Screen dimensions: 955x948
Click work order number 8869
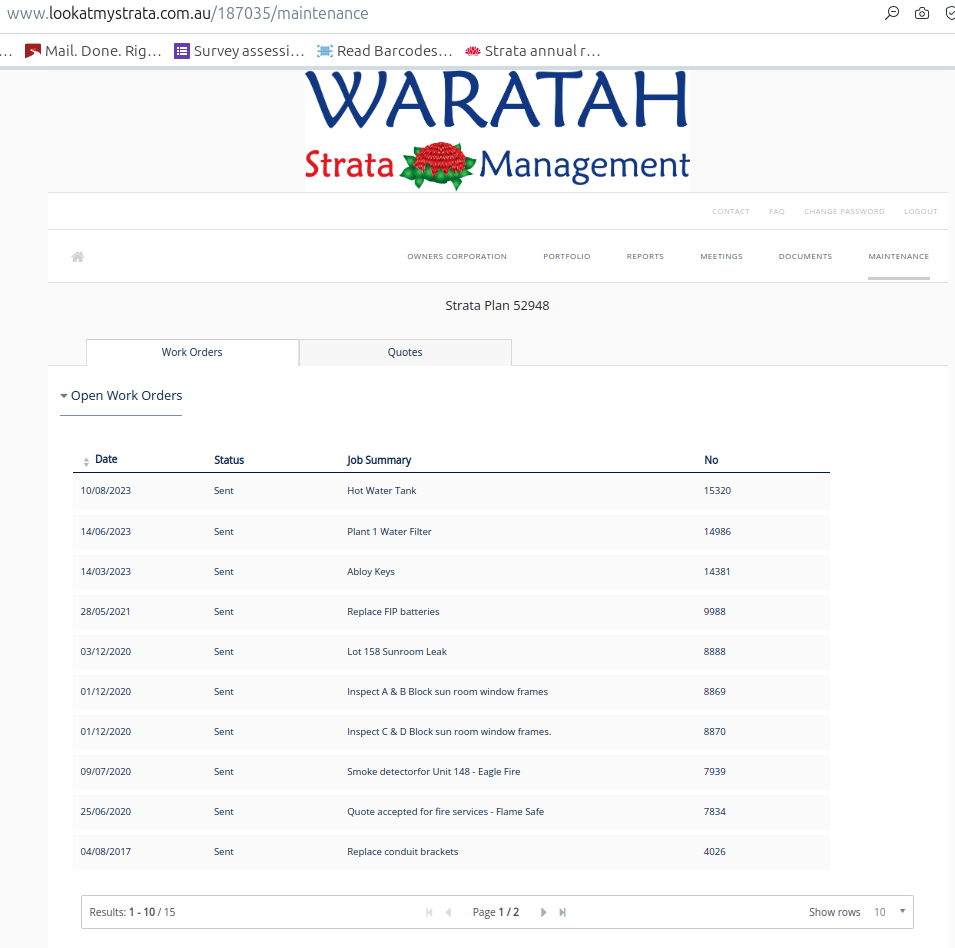714,692
